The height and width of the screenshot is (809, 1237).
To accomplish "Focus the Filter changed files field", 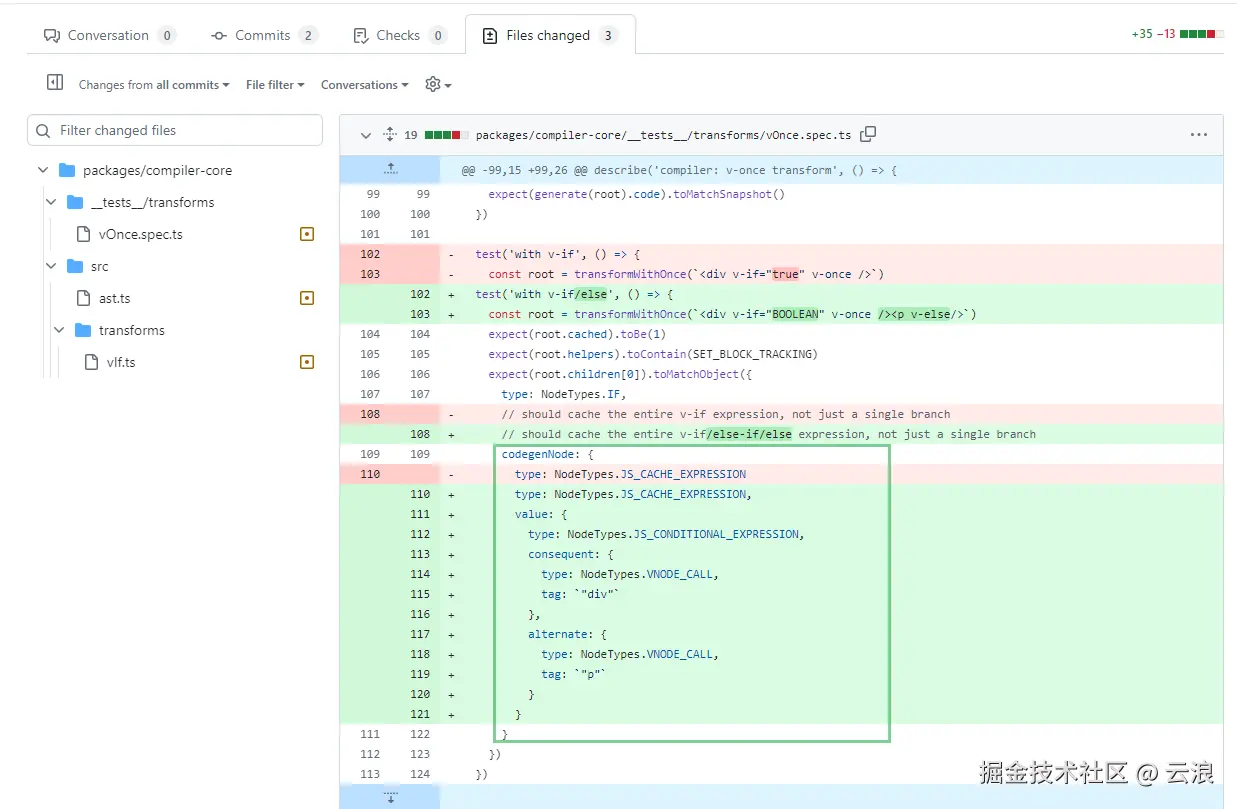I will click(175, 130).
